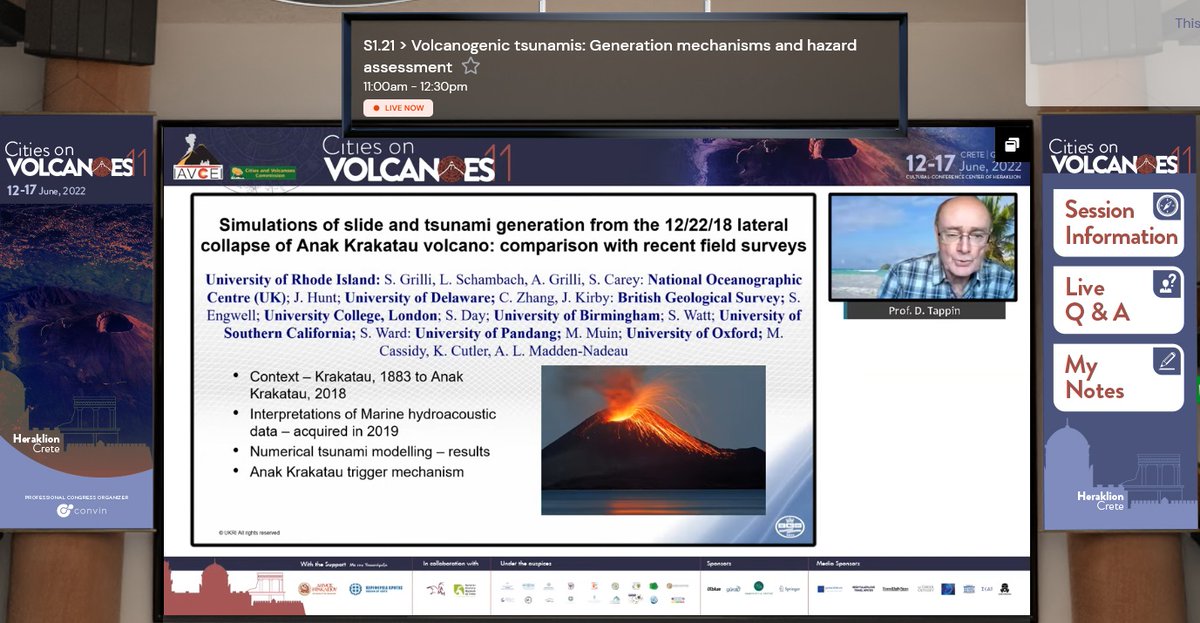Click the Prof. D. Tappin name label
This screenshot has width=1200, height=623.
click(922, 310)
